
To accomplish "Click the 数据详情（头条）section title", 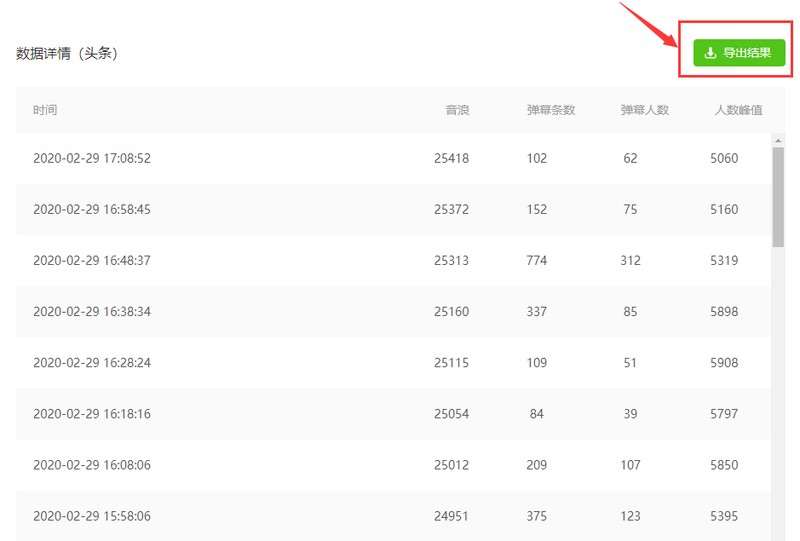I will (x=67, y=53).
